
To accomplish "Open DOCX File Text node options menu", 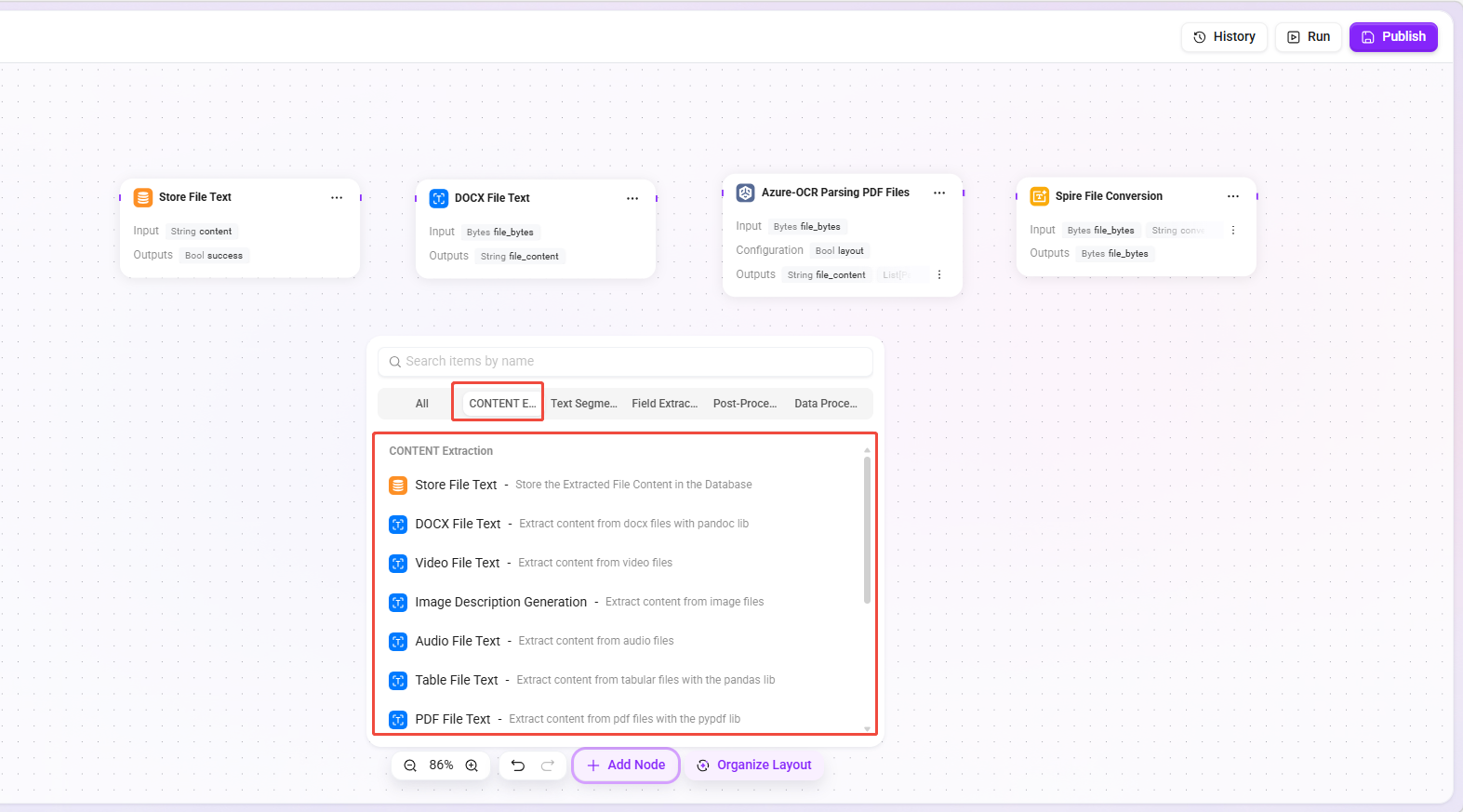I will coord(632,198).
